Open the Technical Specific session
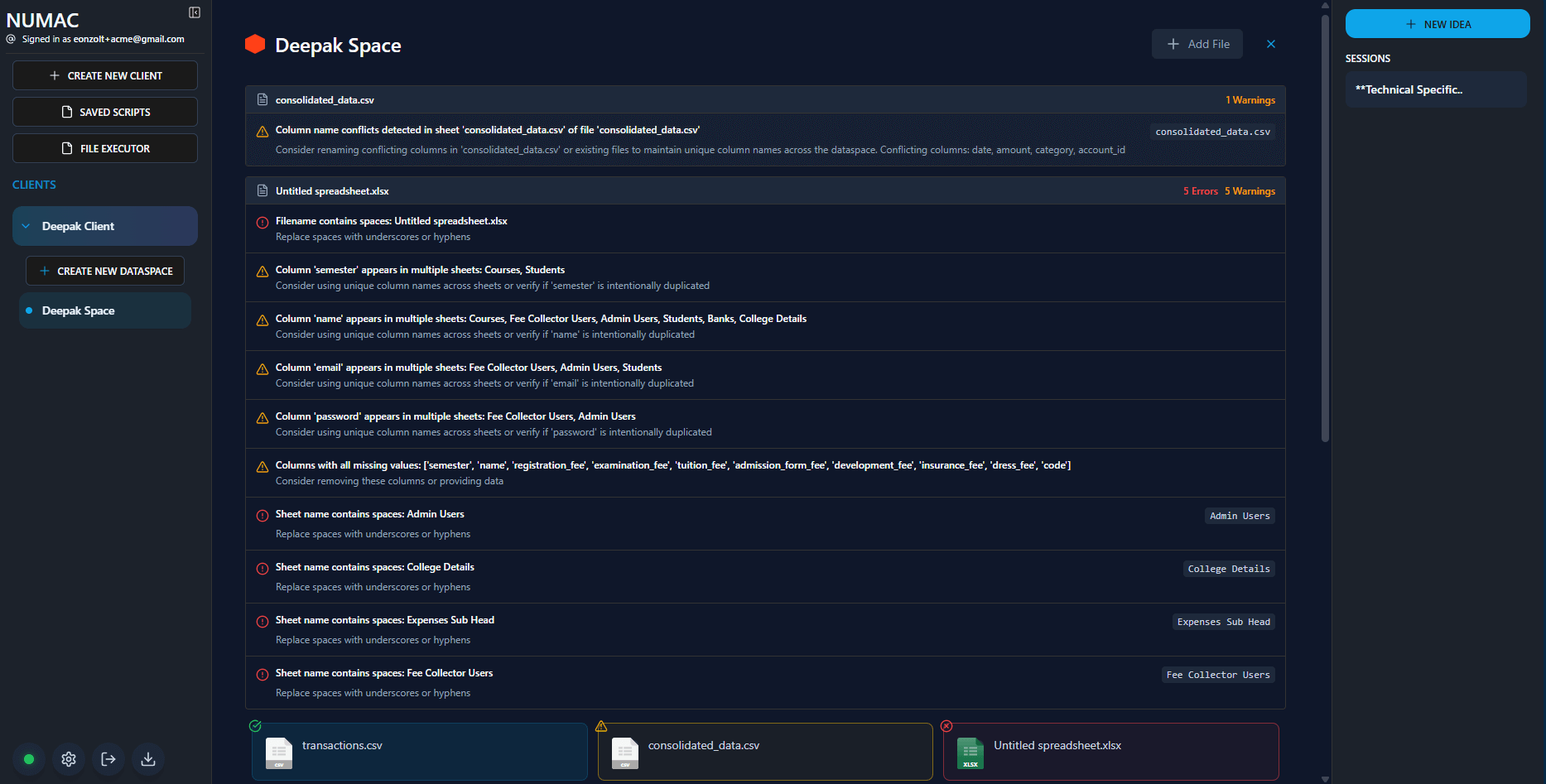This screenshot has width=1546, height=784. 1435,89
